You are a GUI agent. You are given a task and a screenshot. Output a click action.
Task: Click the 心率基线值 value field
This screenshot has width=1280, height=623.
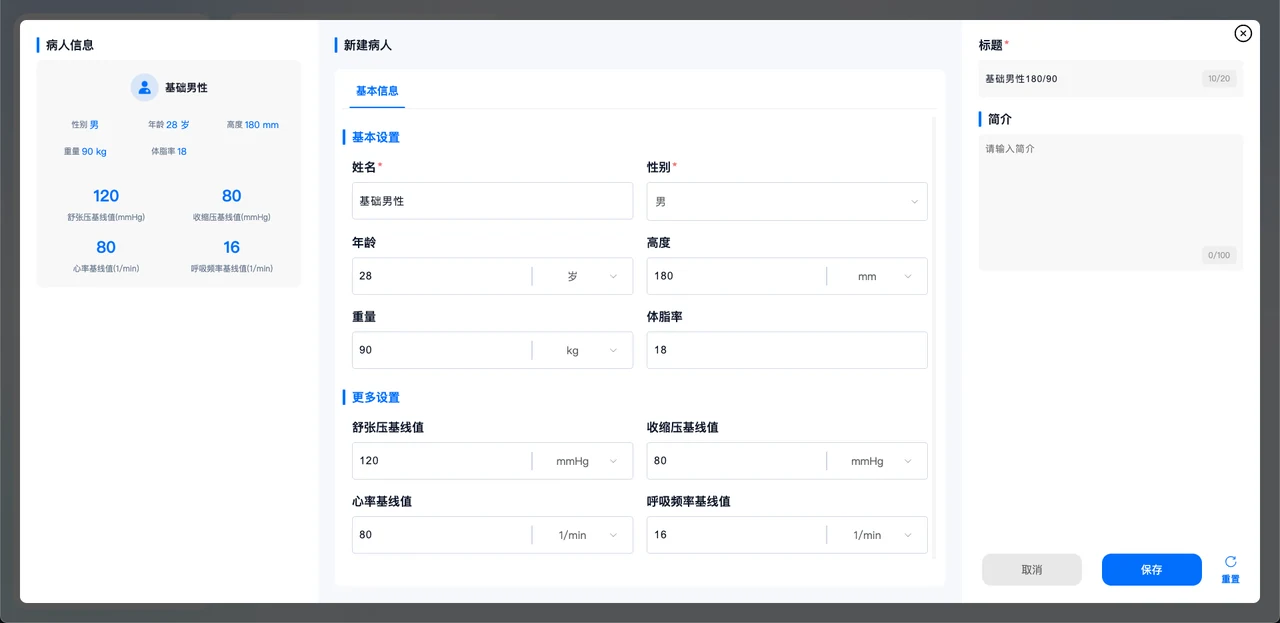pos(441,535)
